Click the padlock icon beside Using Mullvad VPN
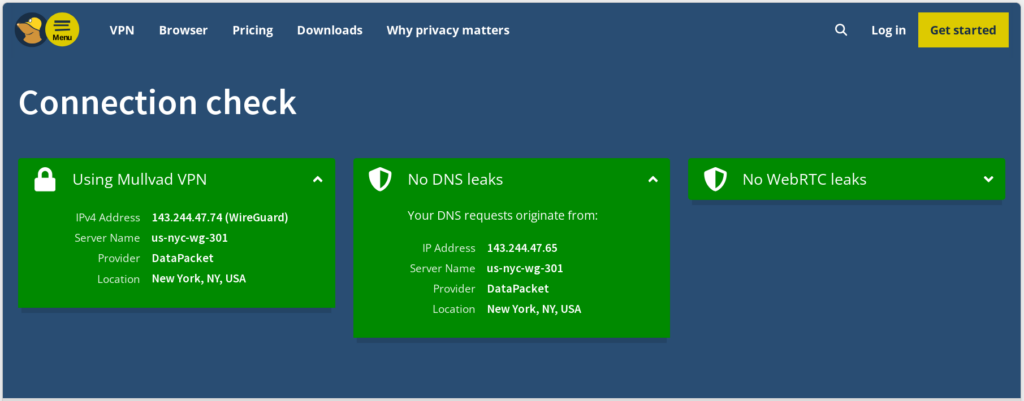 click(45, 180)
